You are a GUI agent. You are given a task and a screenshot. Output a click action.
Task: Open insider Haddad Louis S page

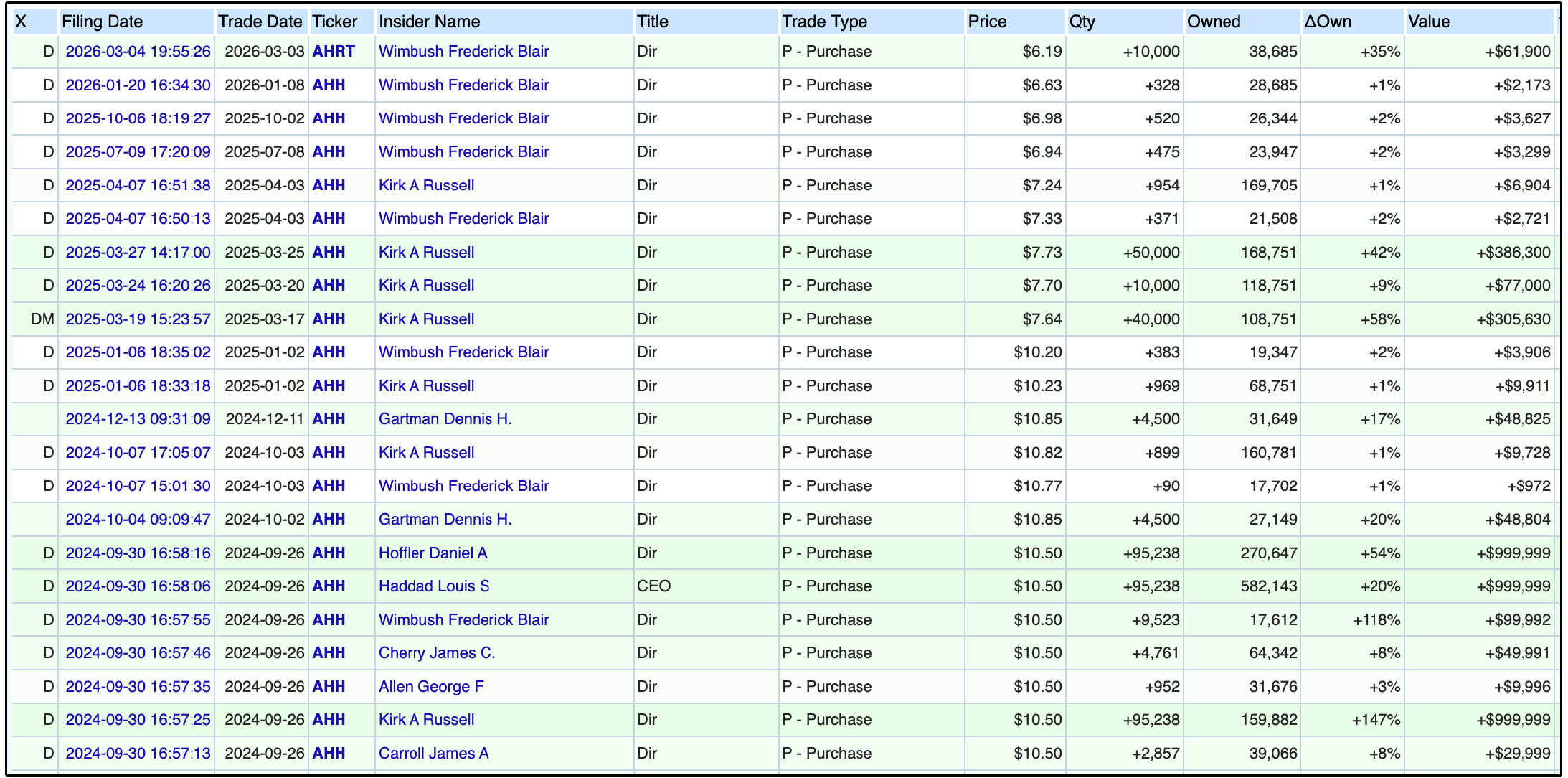pos(433,586)
